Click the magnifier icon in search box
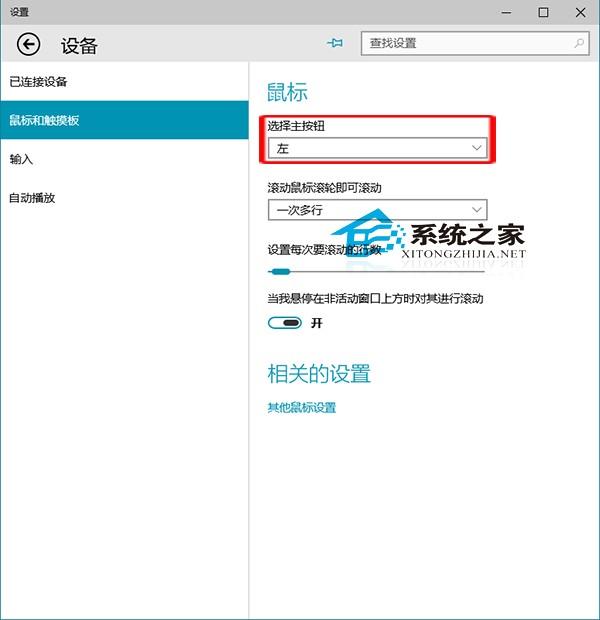 point(579,44)
